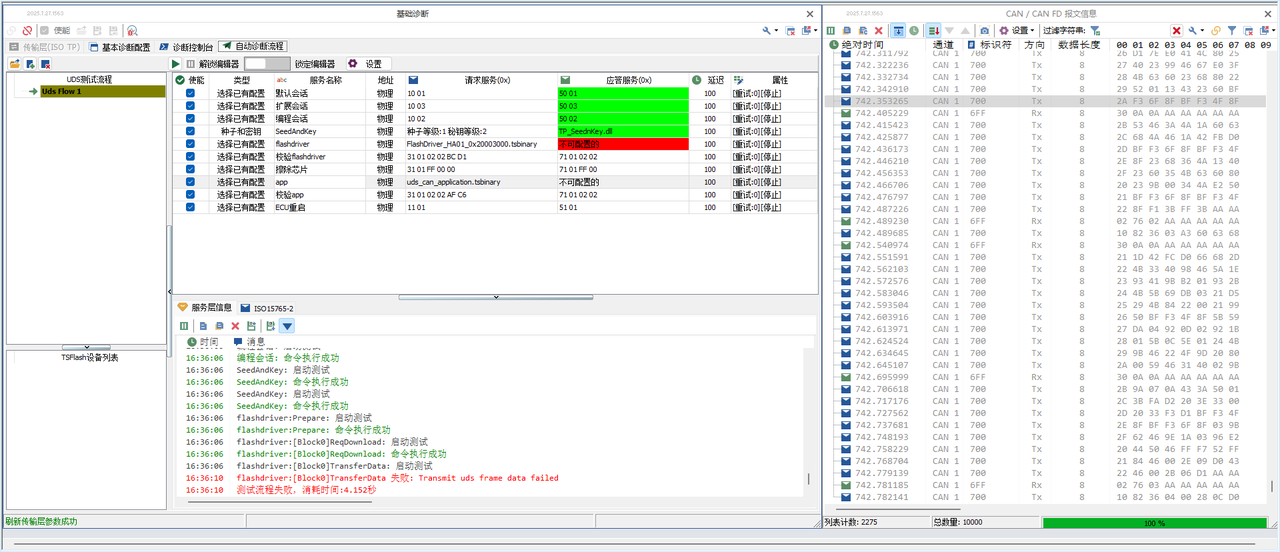This screenshot has height=552, width=1280.
Task: Uncheck the enable box for flashdriver row
Action: coord(190,144)
